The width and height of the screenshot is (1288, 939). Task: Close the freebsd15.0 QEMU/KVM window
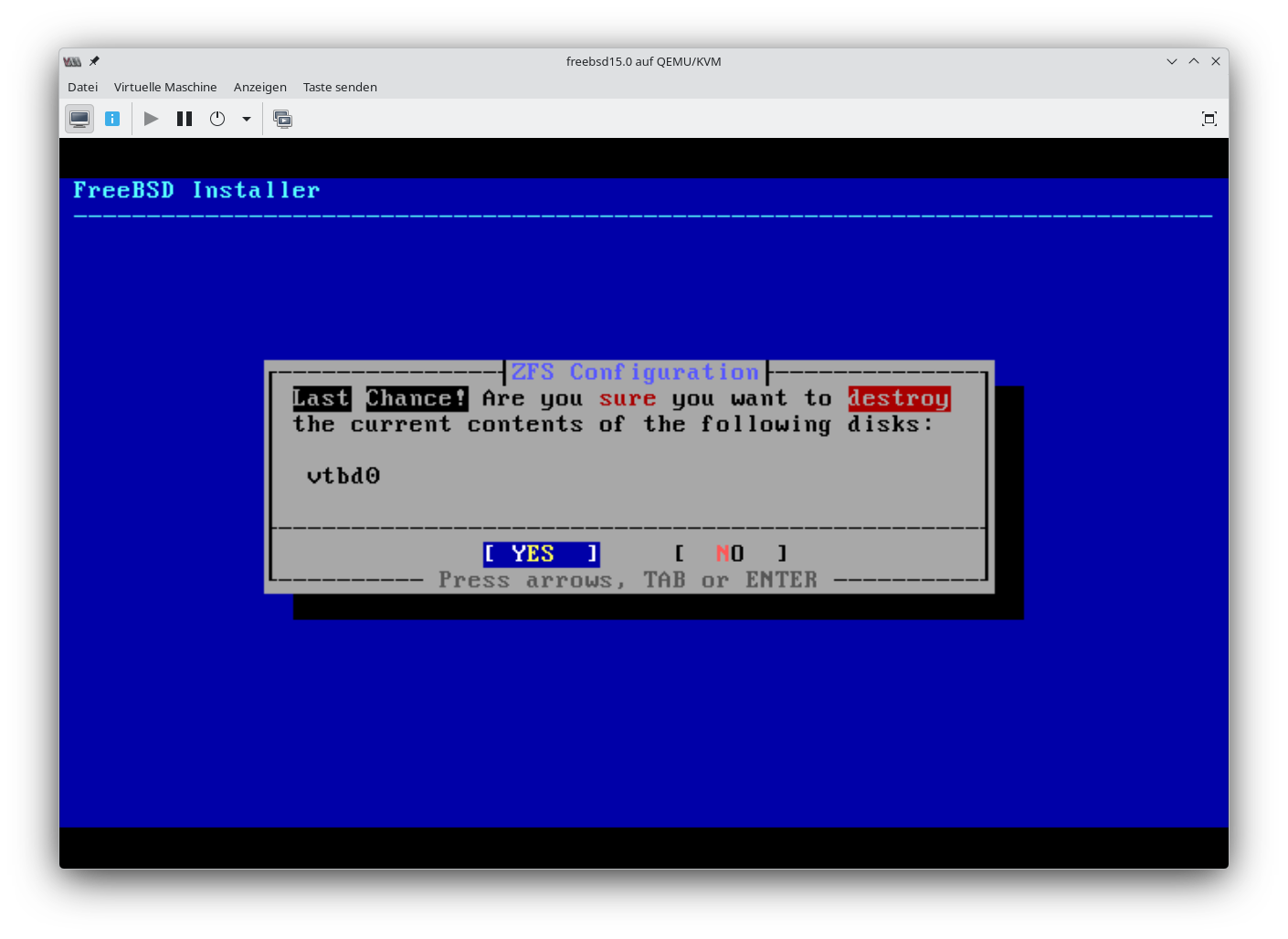coord(1216,61)
